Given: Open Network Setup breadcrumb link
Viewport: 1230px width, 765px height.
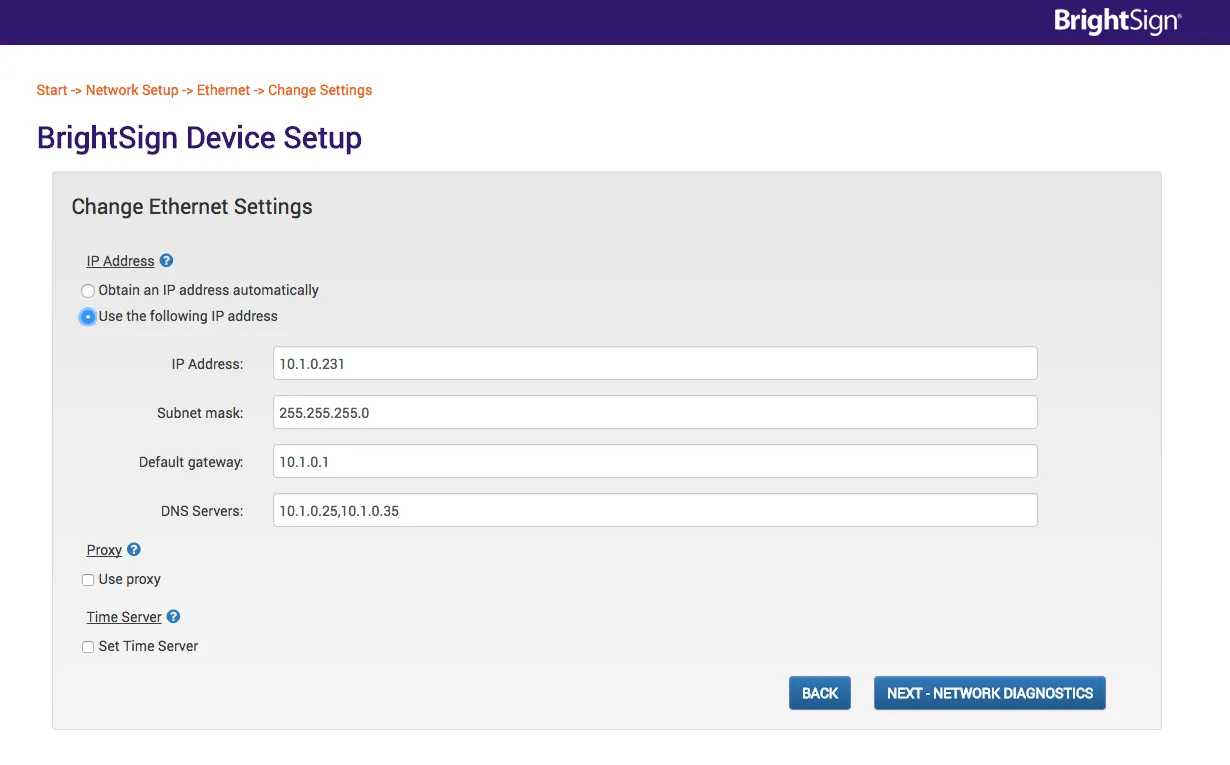Looking at the screenshot, I should click(x=132, y=90).
